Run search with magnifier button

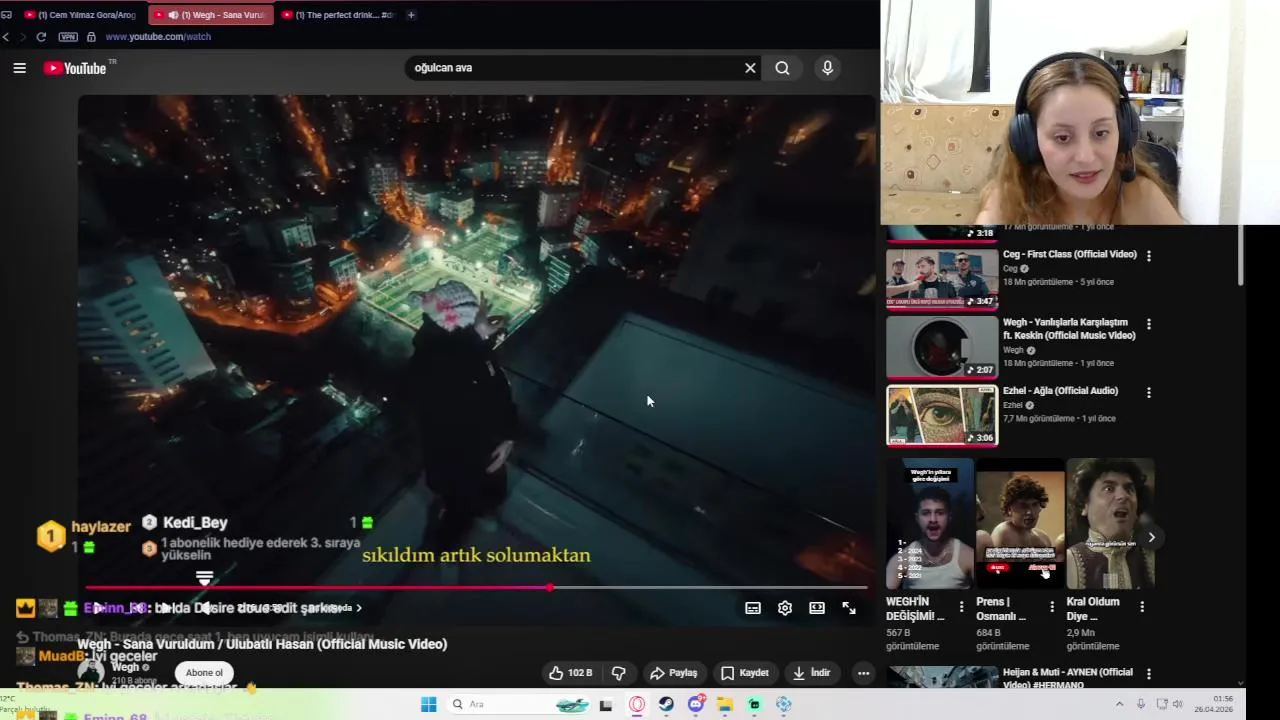[782, 68]
